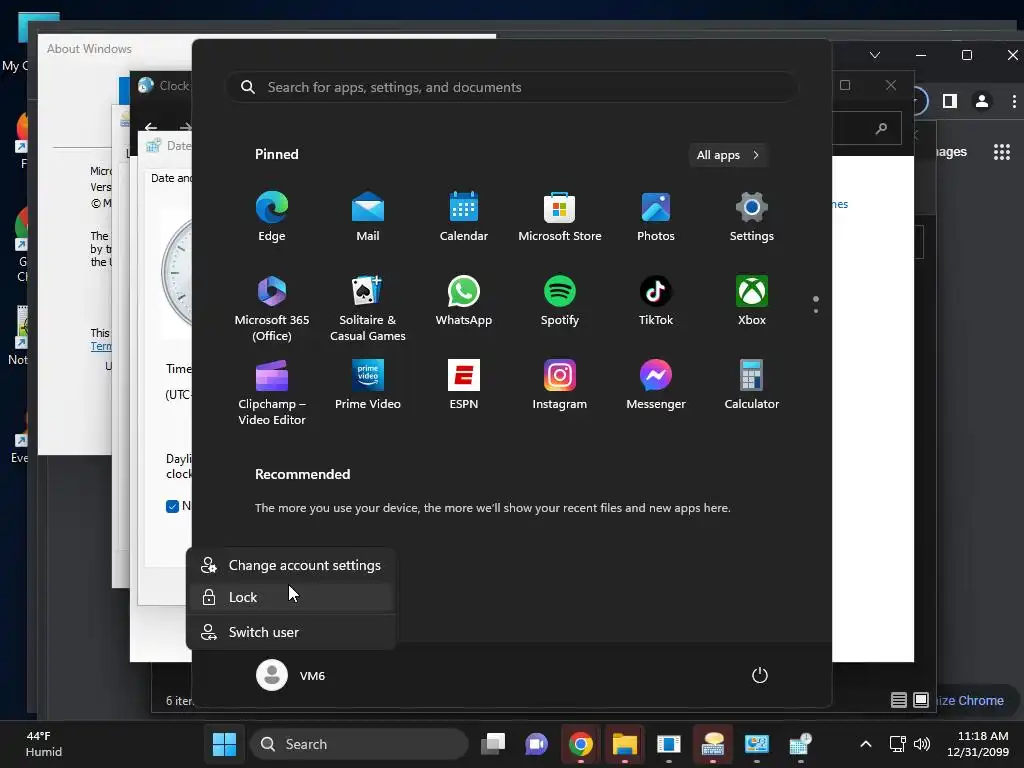
Task: Click the search magnifier in background window
Action: (x=882, y=128)
